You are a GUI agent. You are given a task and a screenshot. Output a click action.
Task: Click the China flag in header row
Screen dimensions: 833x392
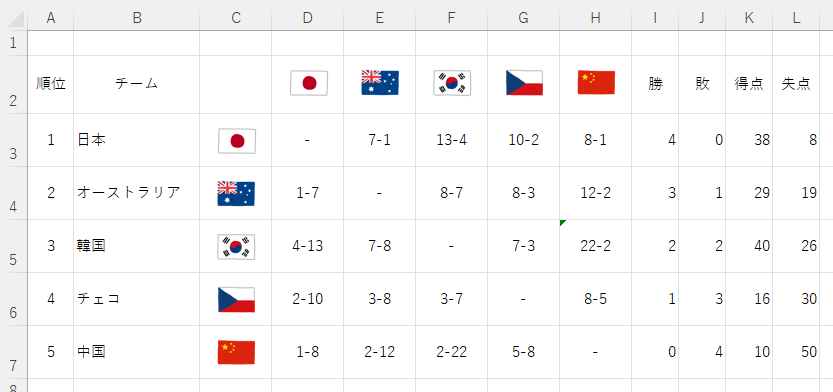pos(596,82)
